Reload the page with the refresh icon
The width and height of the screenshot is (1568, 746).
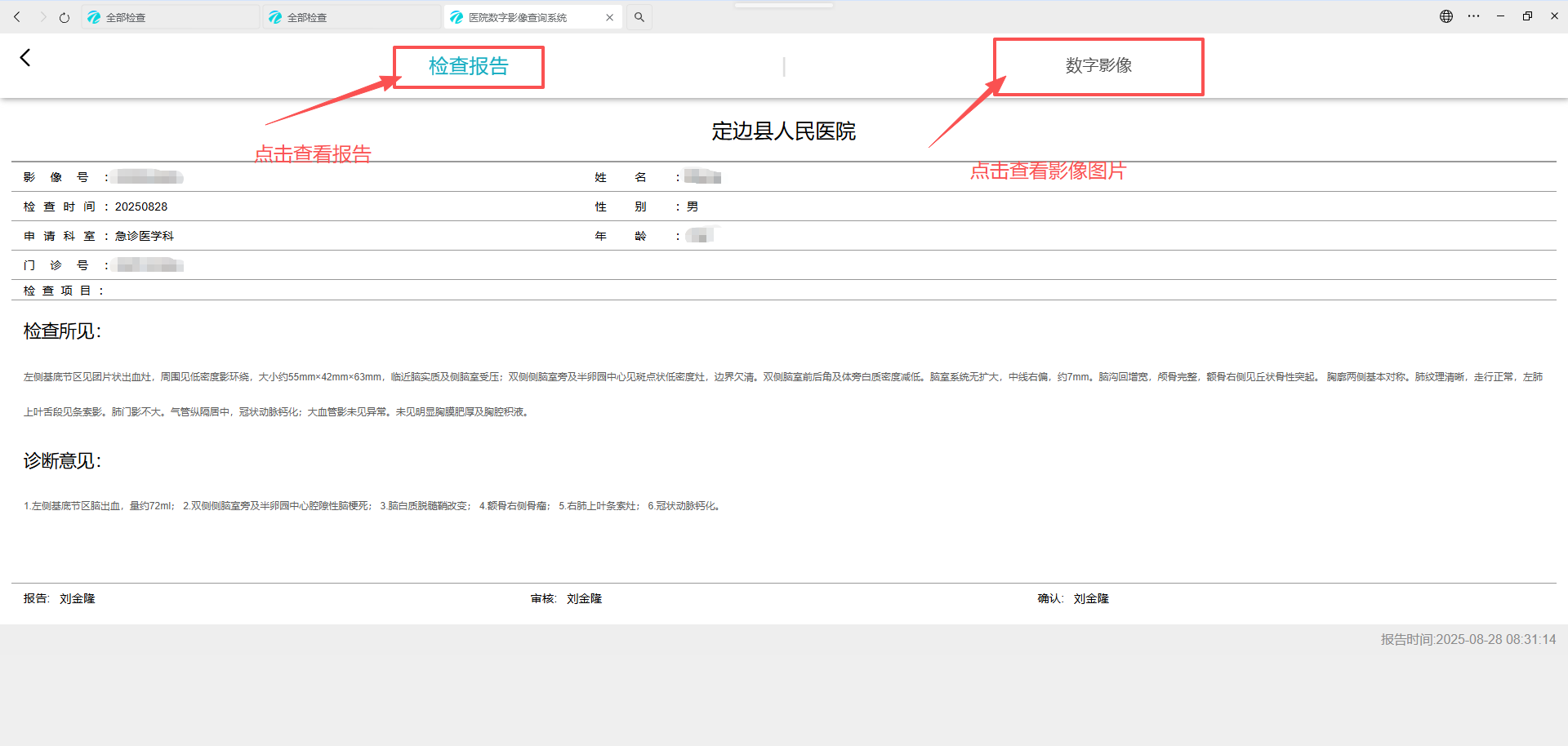(x=65, y=17)
